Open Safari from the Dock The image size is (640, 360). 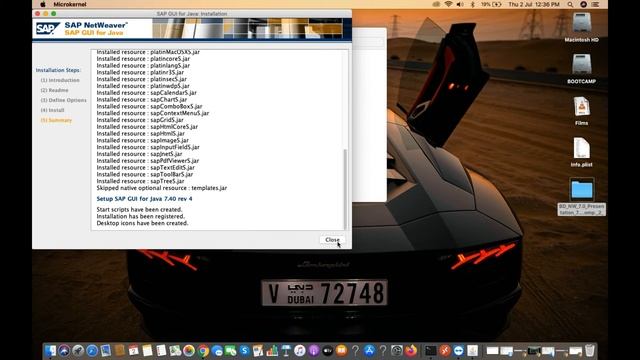92,351
